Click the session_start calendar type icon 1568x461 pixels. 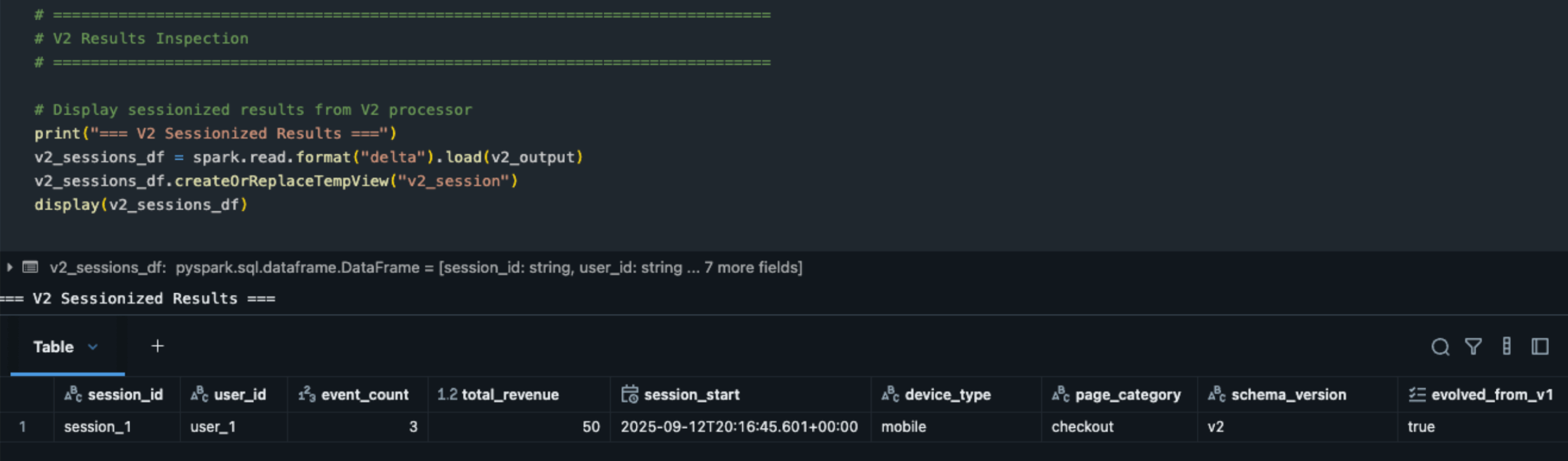[x=629, y=395]
